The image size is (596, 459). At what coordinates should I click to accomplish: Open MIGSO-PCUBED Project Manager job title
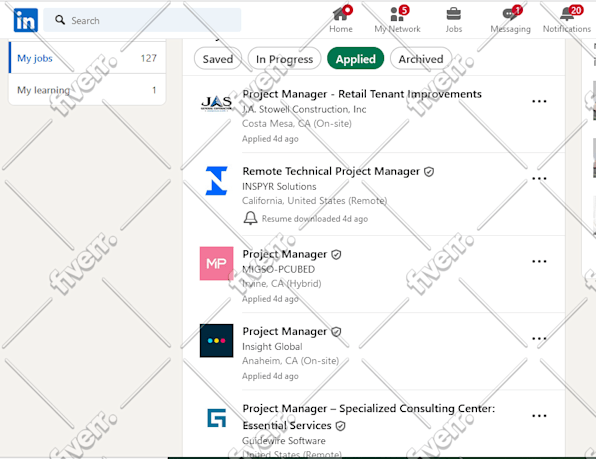[x=285, y=254]
